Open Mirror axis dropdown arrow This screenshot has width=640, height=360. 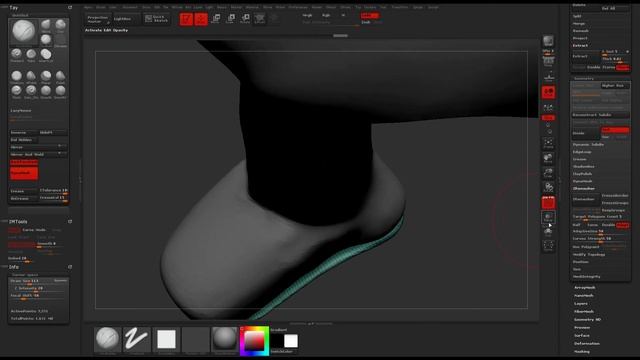60,147
